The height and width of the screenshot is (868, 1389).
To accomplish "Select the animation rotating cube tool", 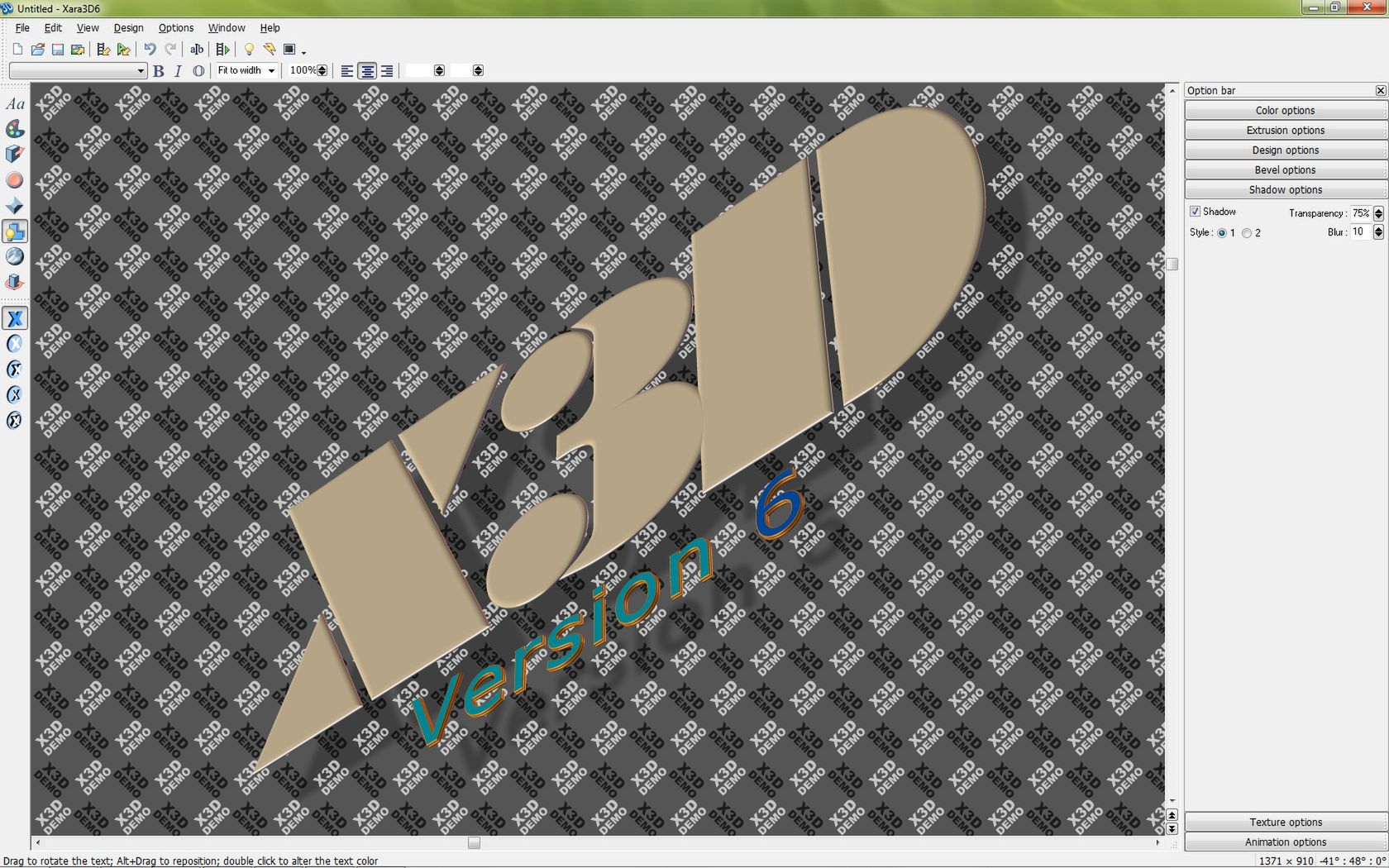I will pyautogui.click(x=15, y=283).
